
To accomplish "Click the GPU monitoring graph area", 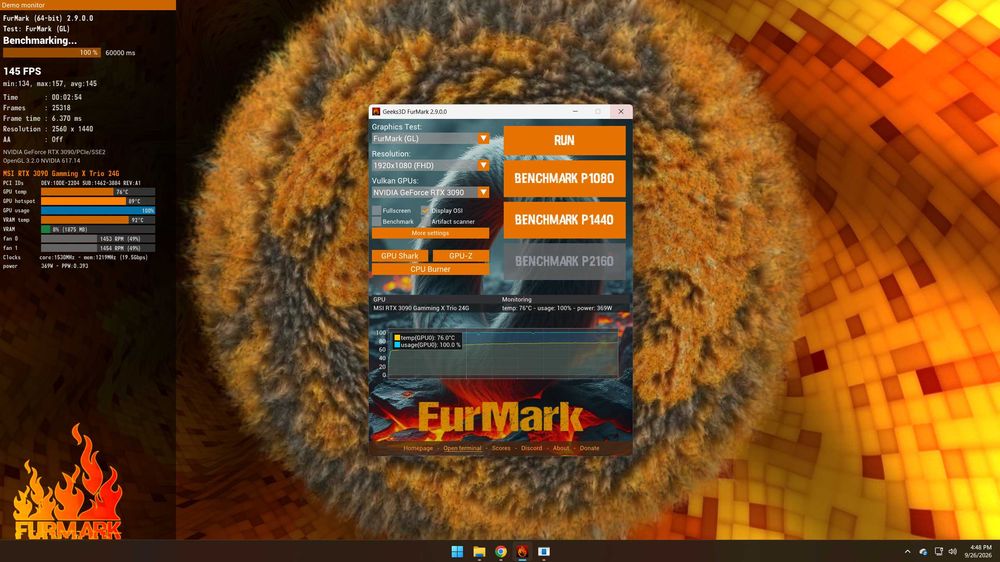I will coord(503,354).
